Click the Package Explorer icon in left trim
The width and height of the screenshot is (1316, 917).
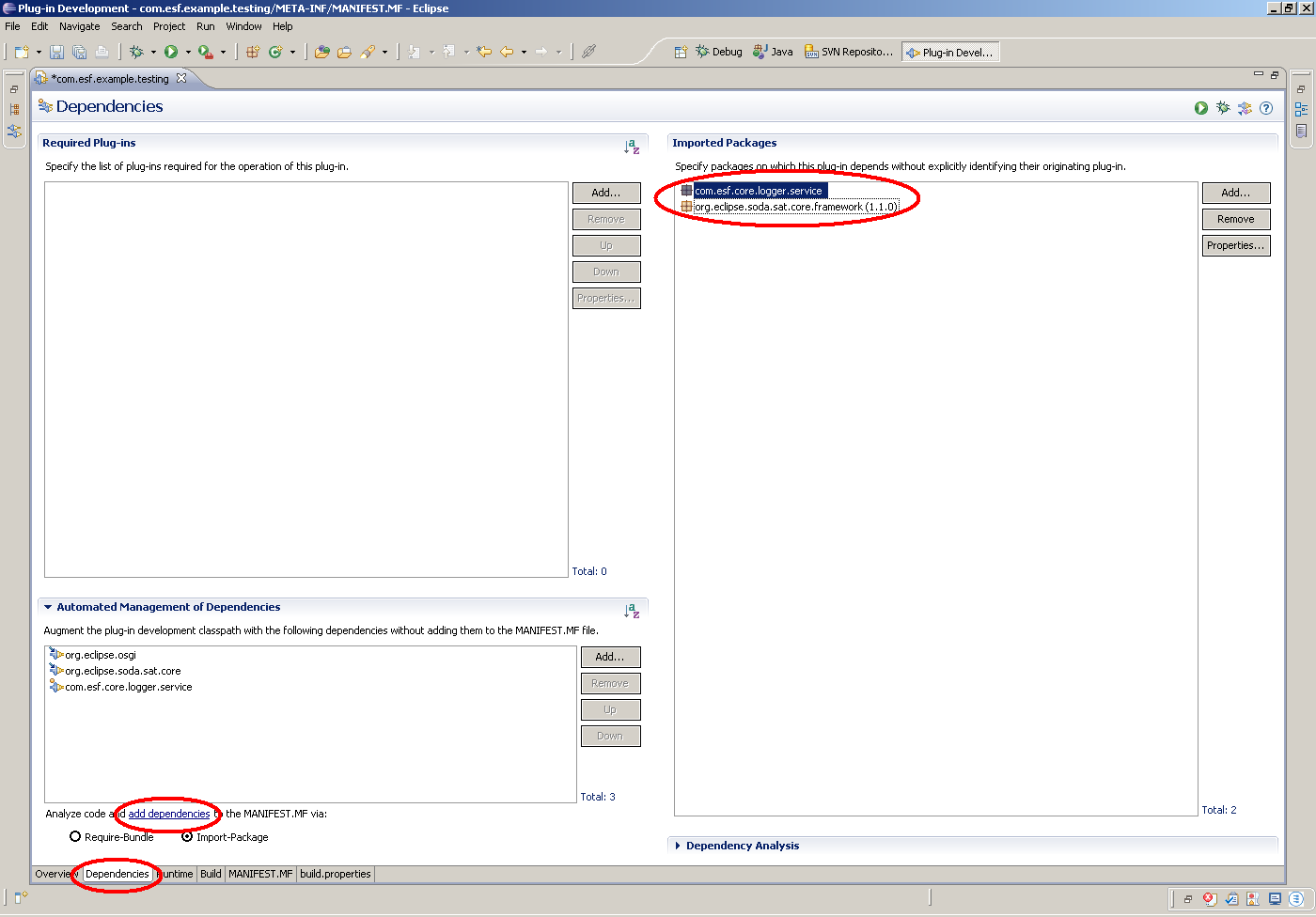coord(14,110)
